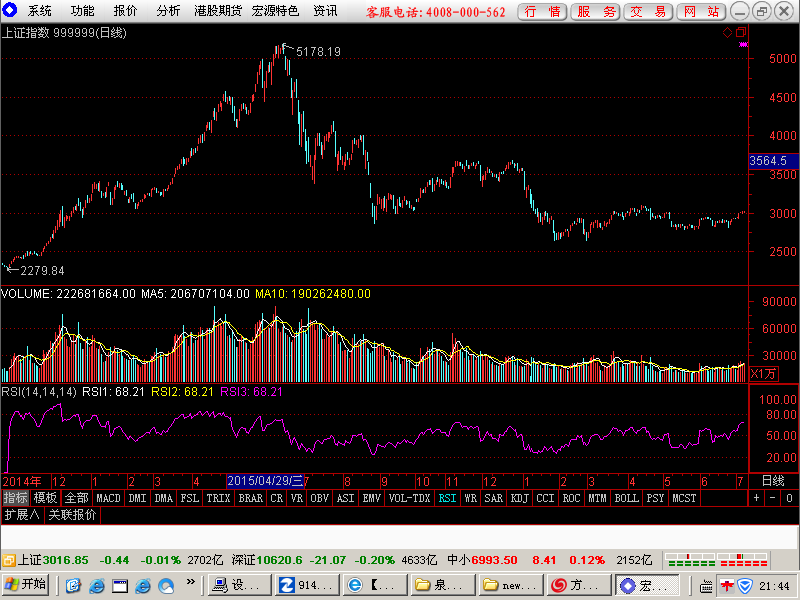This screenshot has height=600, width=800.
Task: Switch indicator to PSY
Action: coord(656,498)
